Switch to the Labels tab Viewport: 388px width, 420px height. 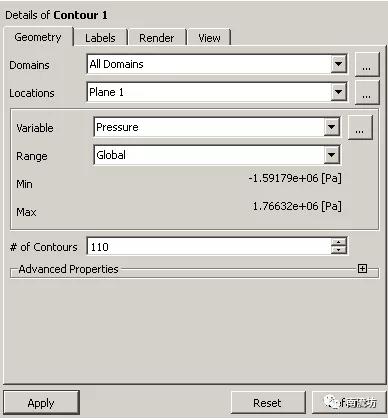point(100,38)
